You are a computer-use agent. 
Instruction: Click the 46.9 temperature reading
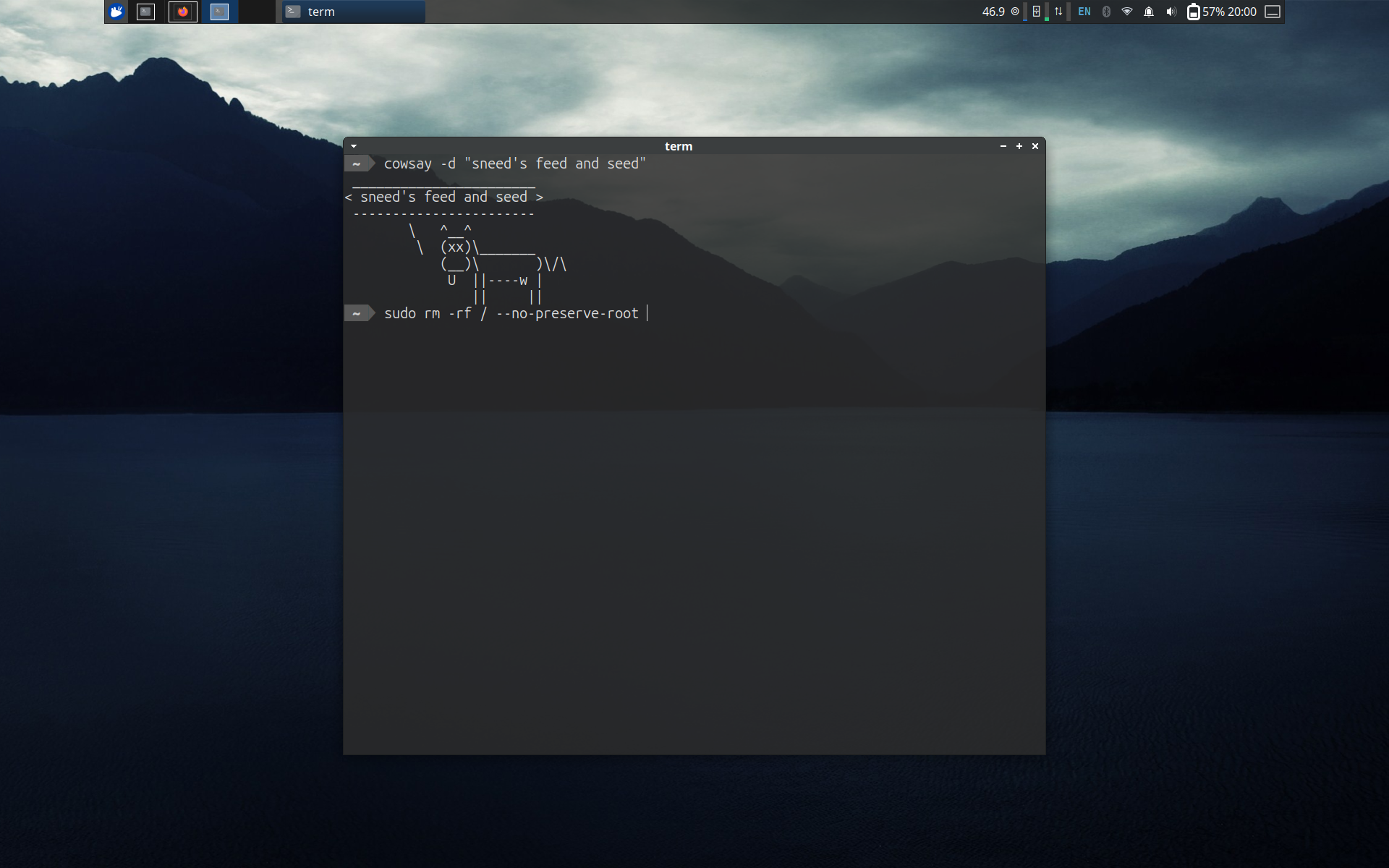tap(993, 12)
